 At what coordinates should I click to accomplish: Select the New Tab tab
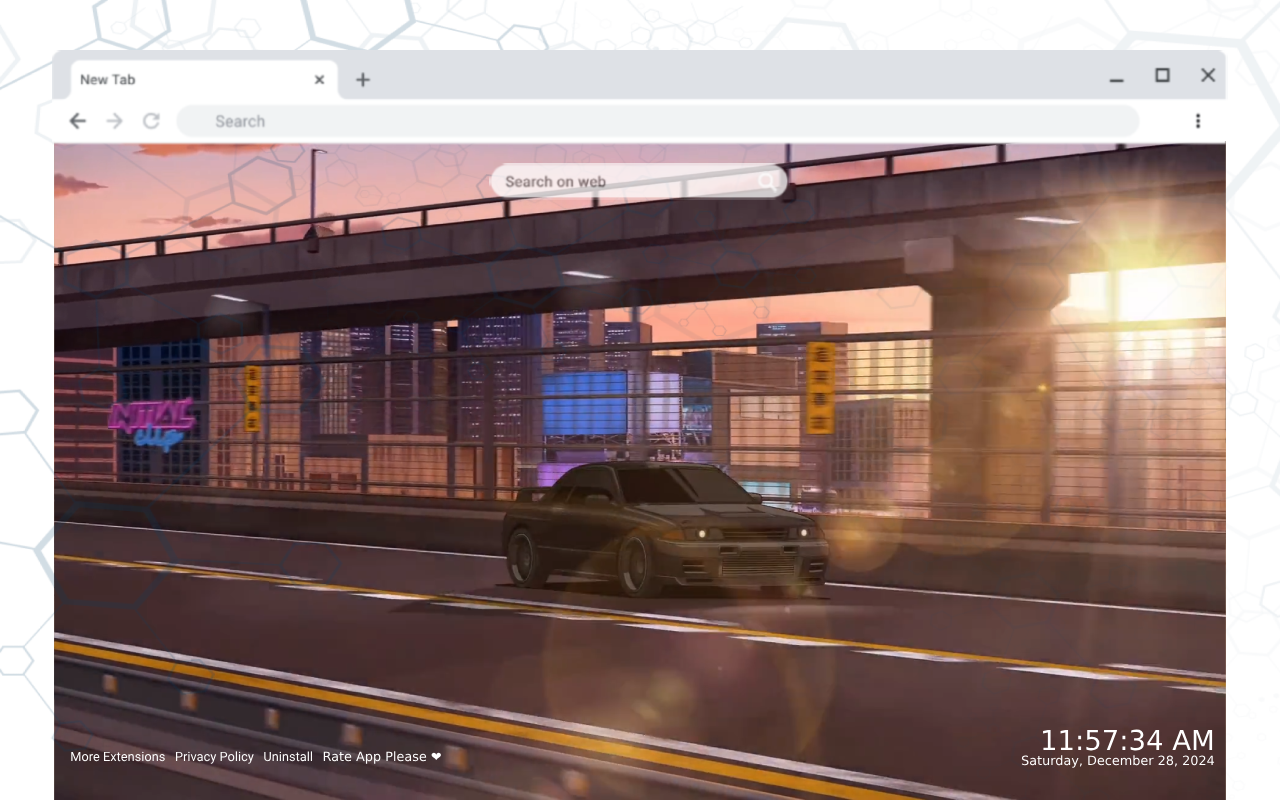tap(204, 80)
